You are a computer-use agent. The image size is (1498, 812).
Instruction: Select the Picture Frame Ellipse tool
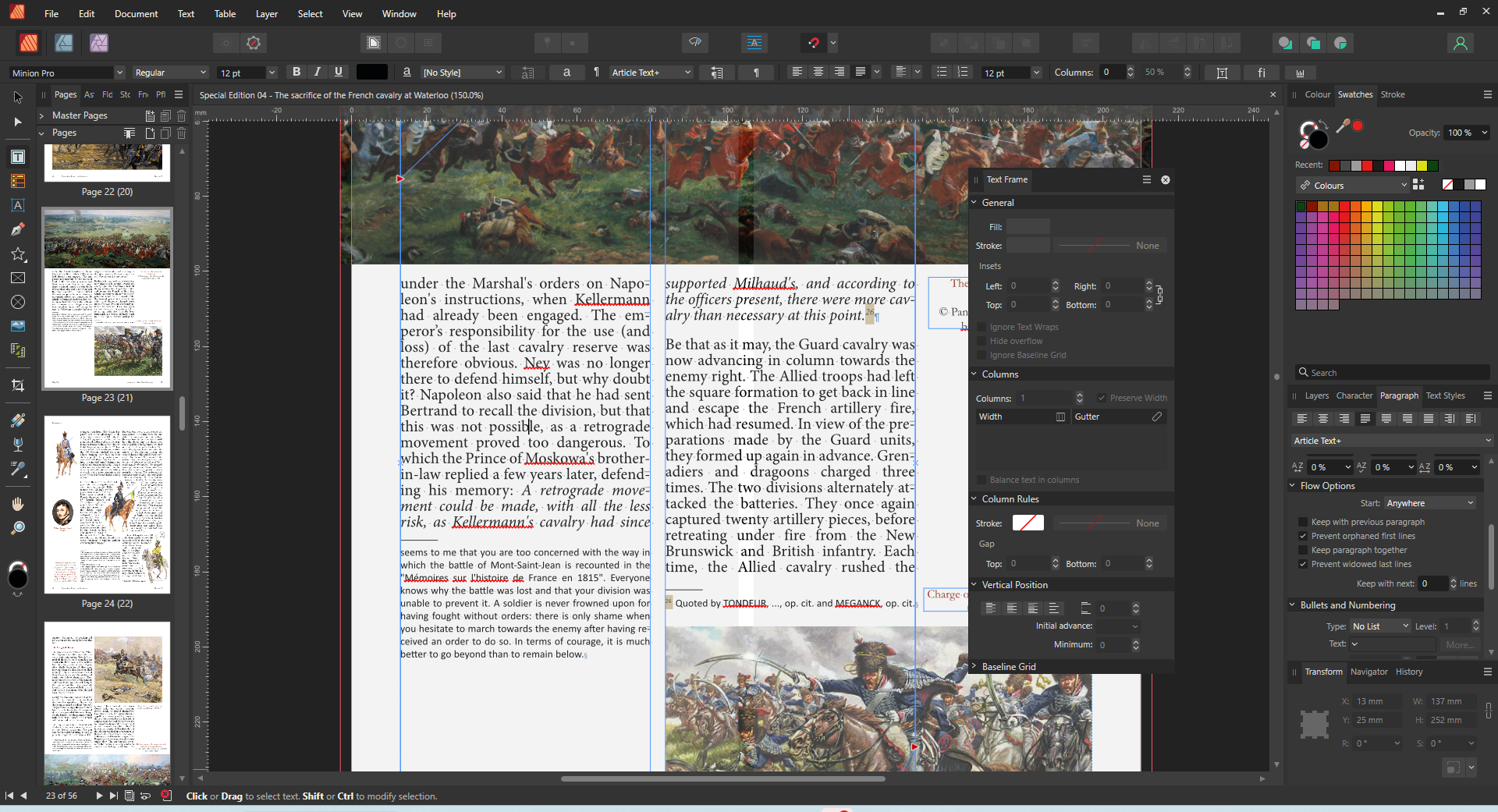point(18,302)
